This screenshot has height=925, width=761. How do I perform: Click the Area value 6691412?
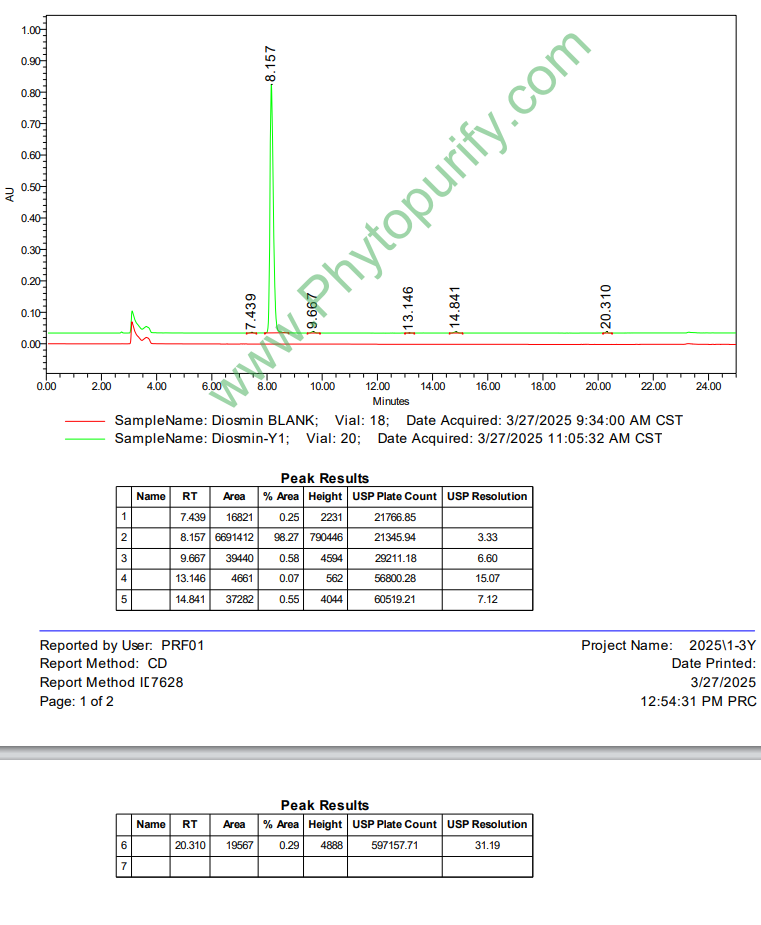coord(234,537)
